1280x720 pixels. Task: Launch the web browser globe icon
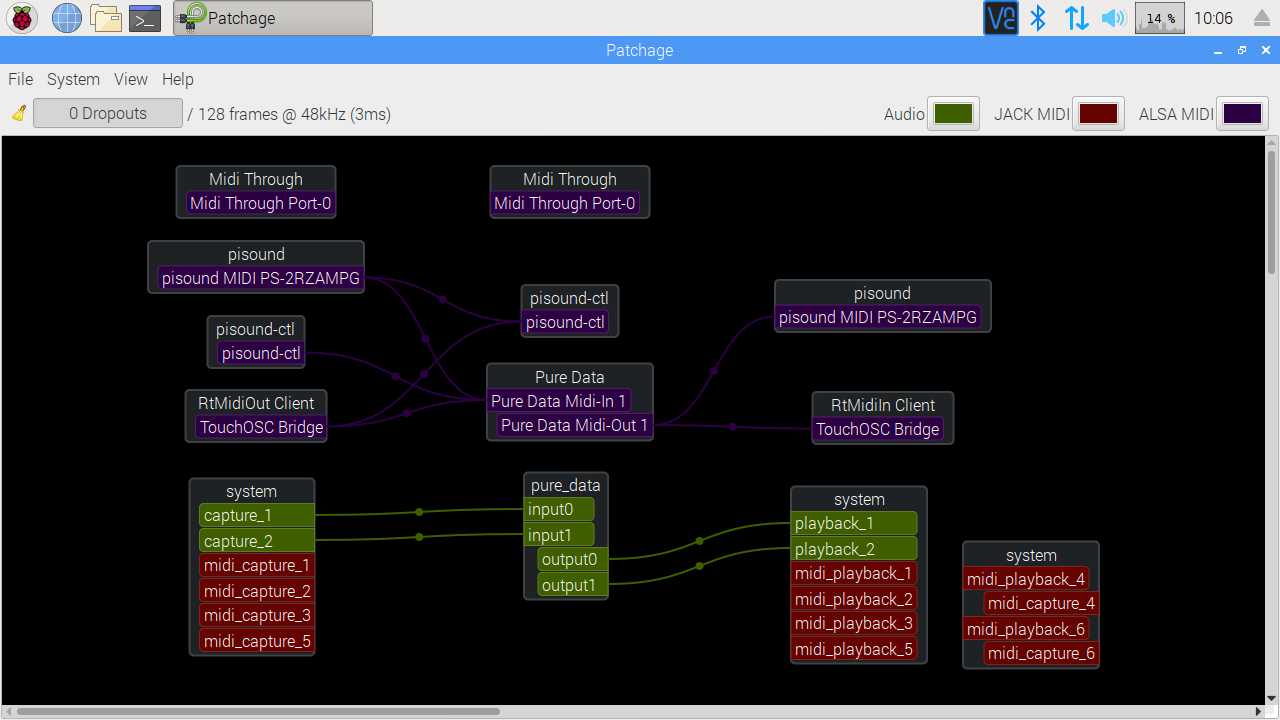tap(66, 18)
